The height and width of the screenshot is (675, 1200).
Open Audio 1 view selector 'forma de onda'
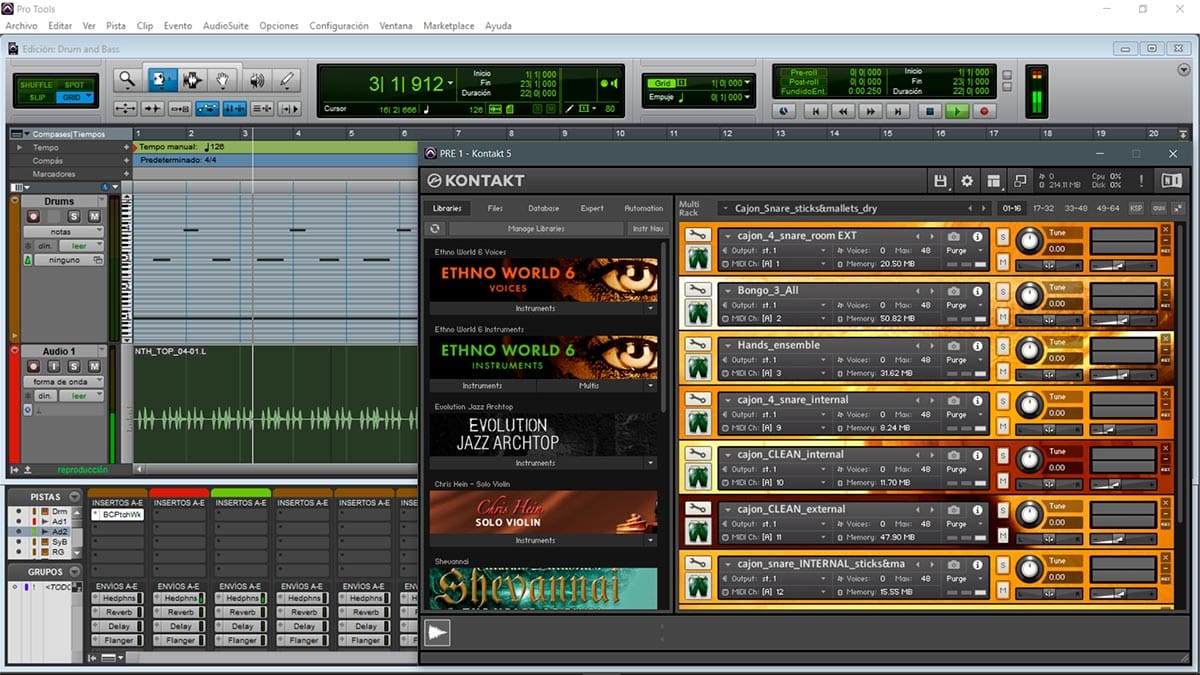(62, 381)
